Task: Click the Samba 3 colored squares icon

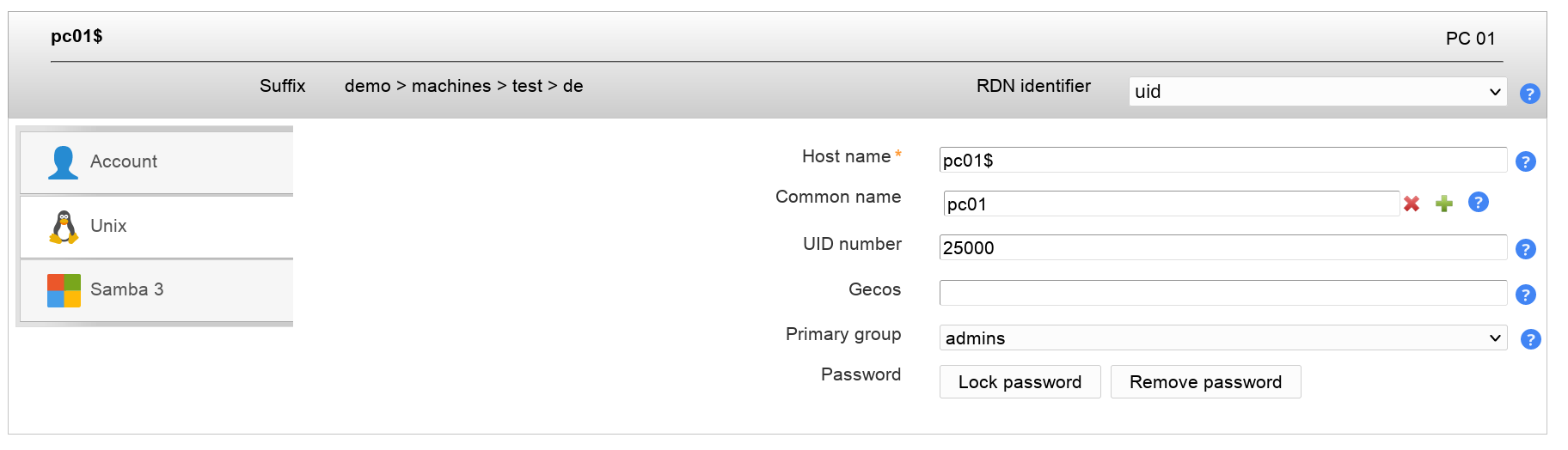Action: [64, 290]
